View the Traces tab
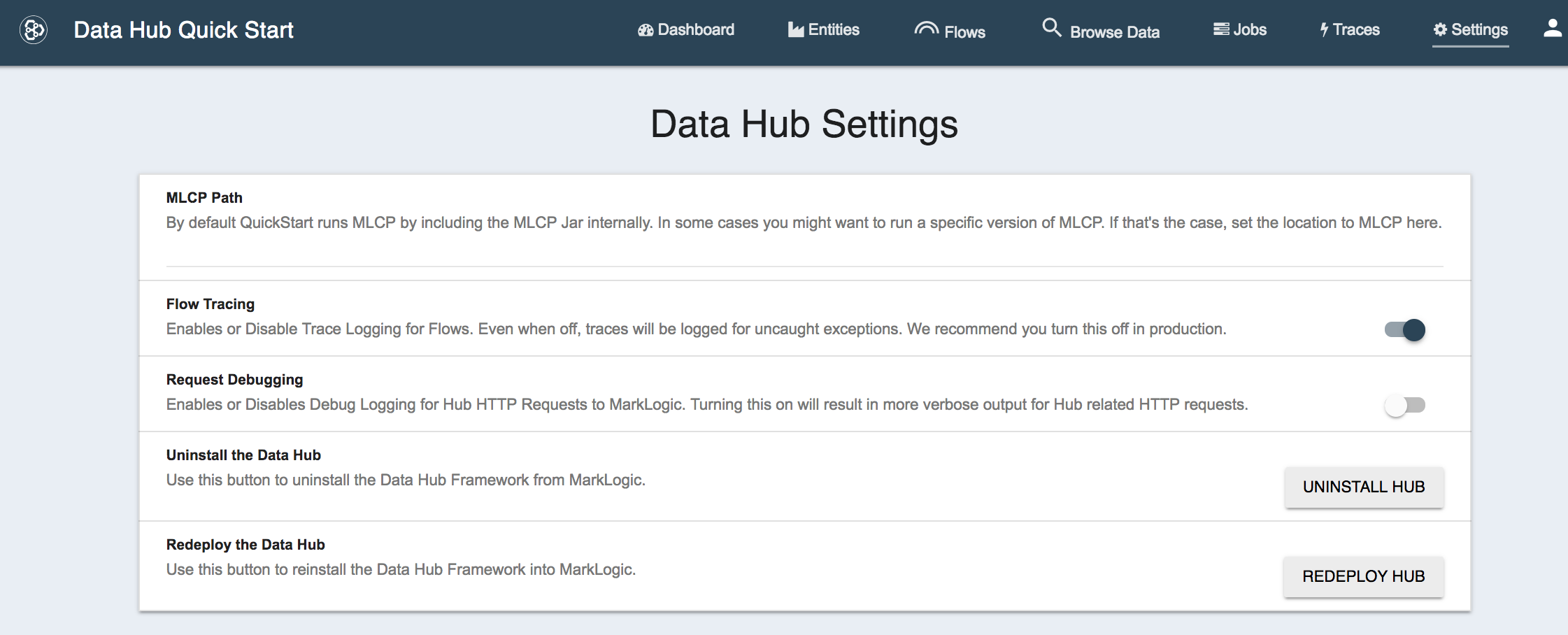 [1350, 29]
